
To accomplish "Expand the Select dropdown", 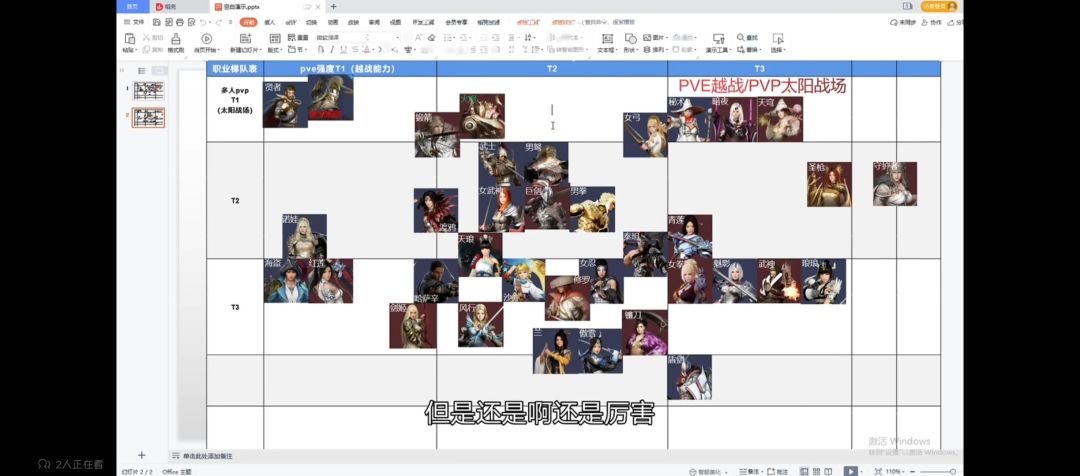I will tap(784, 50).
